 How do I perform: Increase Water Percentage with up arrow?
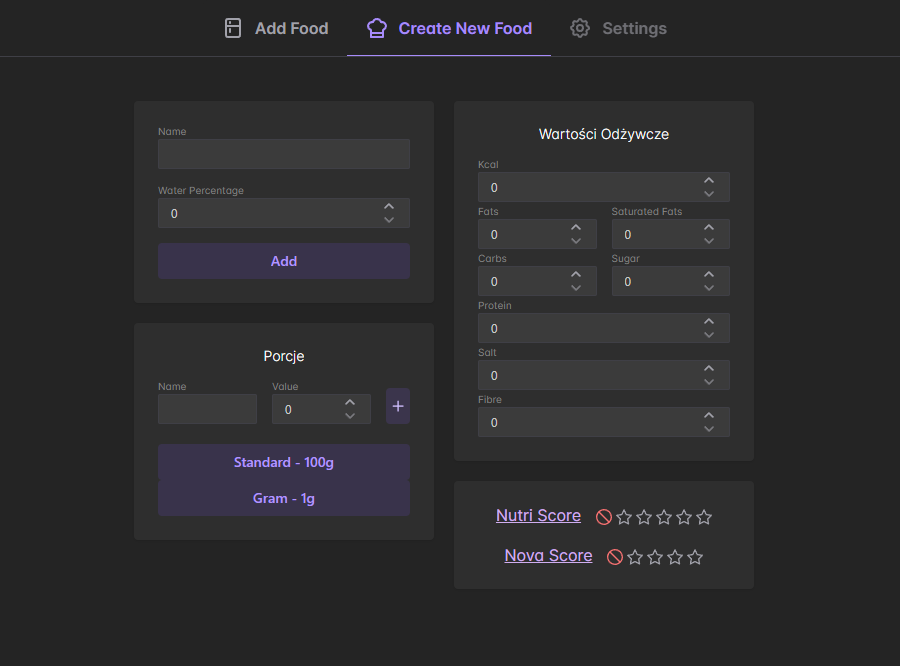pyautogui.click(x=389, y=206)
